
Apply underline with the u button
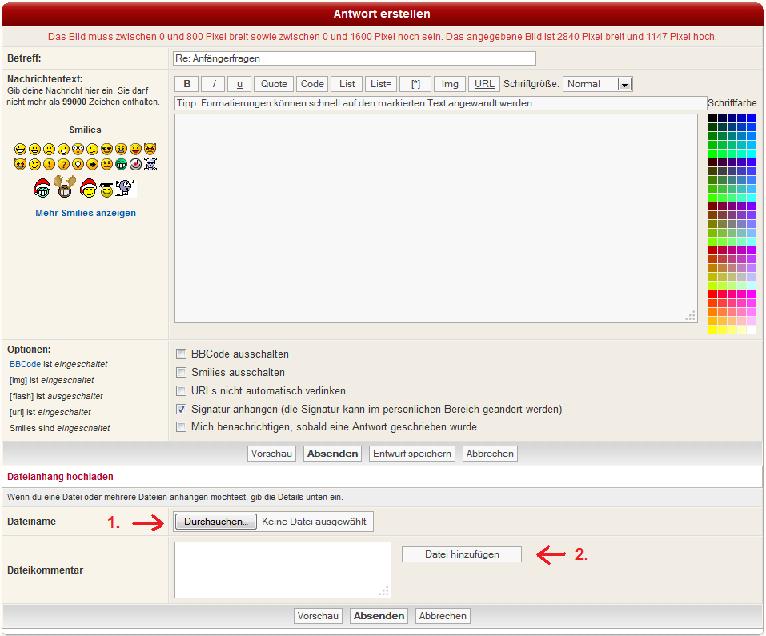(239, 84)
